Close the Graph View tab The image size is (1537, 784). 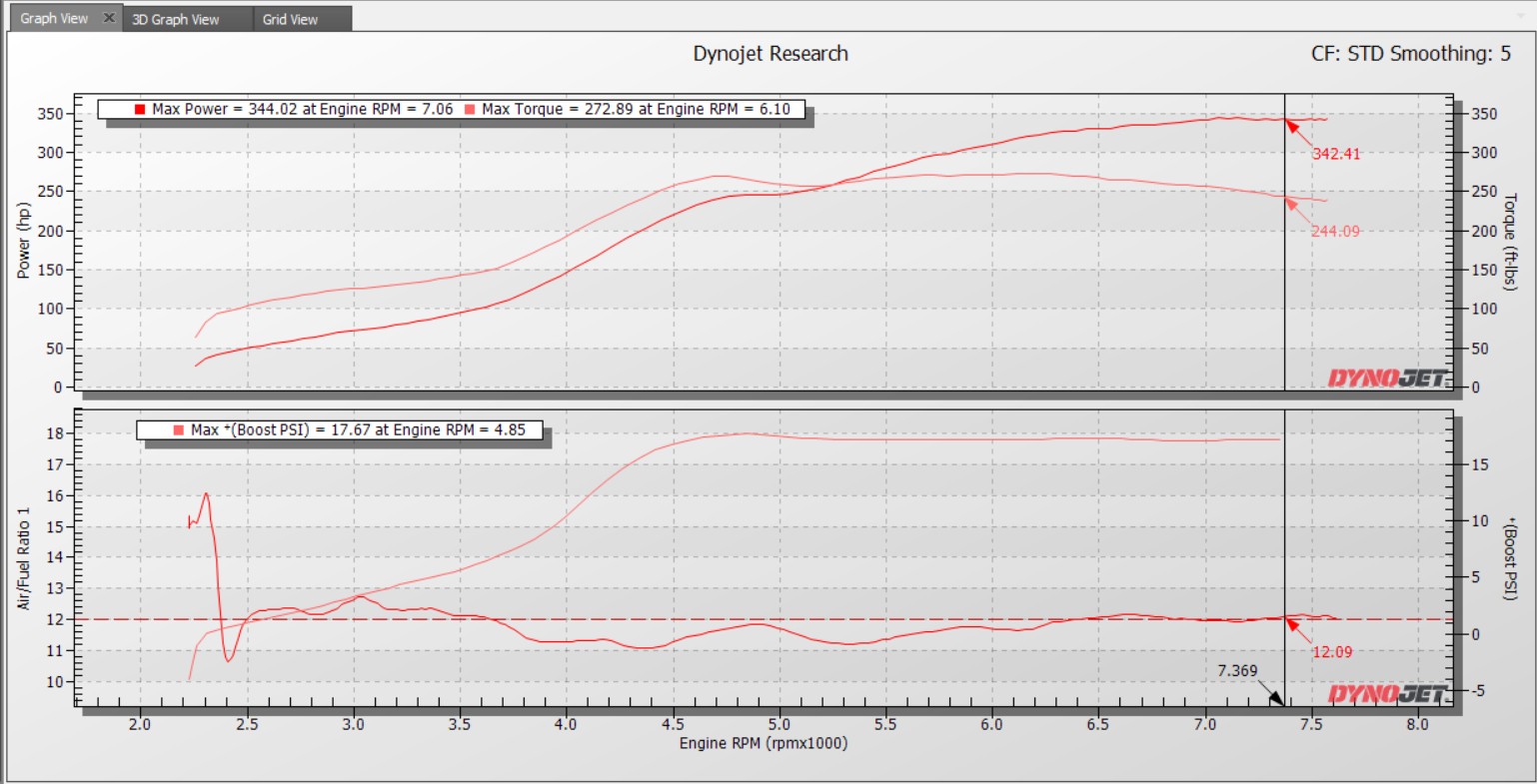109,18
